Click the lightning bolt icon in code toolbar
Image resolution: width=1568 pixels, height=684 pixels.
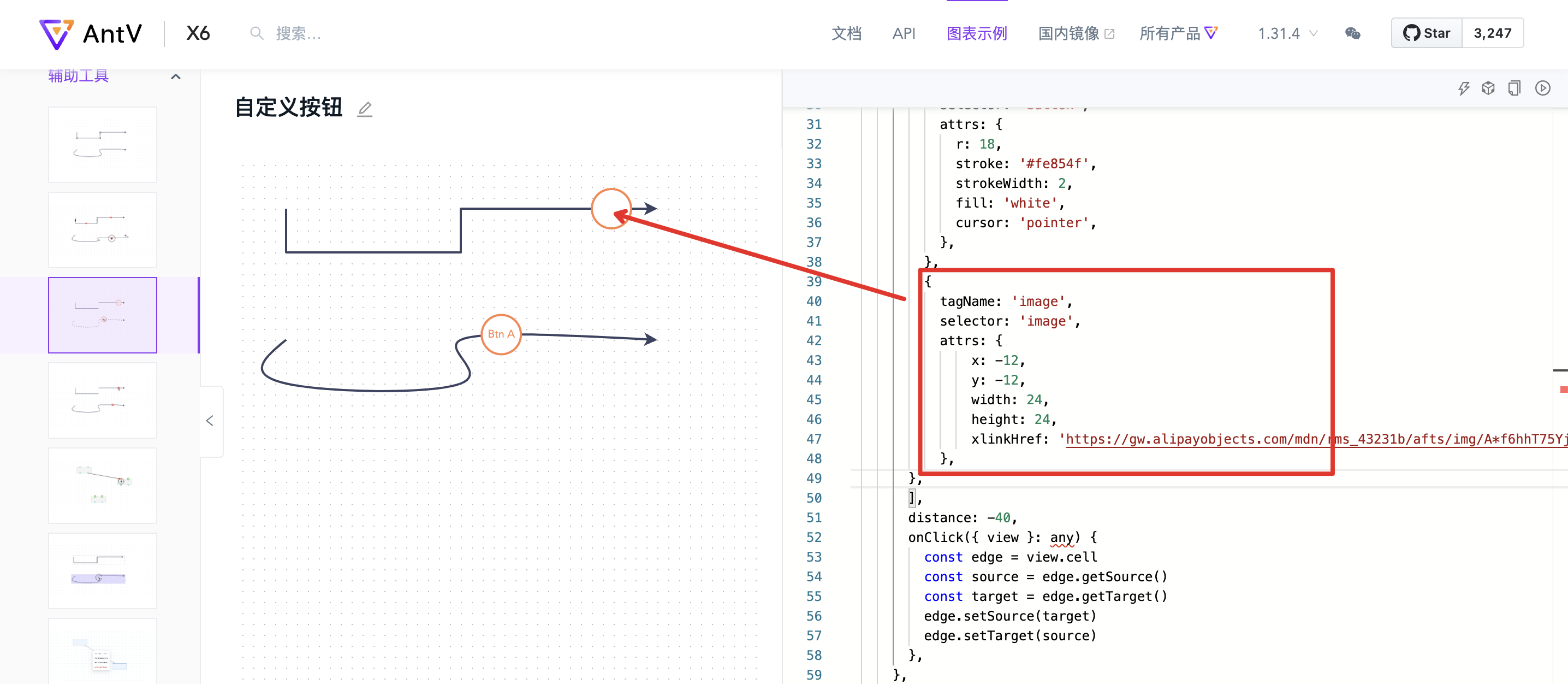1464,89
